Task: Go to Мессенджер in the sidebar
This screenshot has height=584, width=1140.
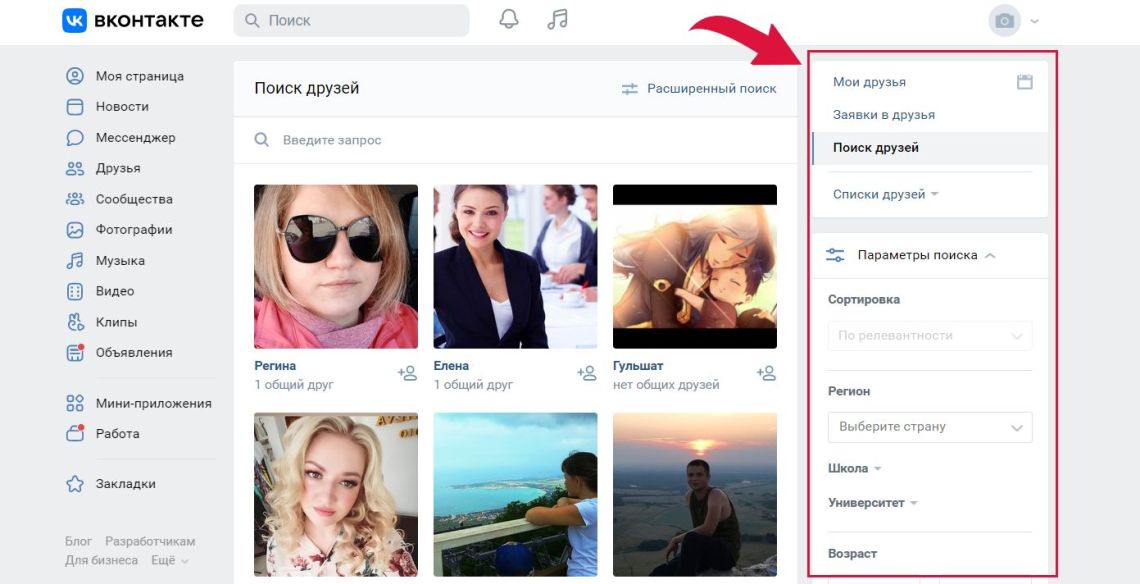Action: [x=135, y=138]
